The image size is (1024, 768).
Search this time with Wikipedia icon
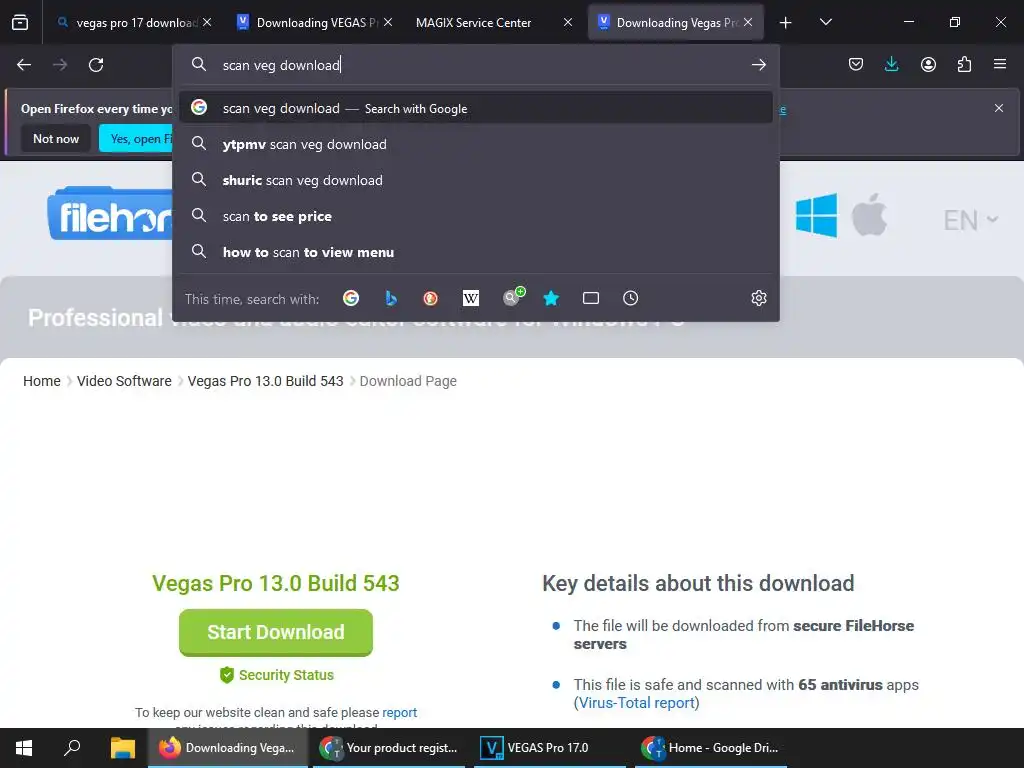point(470,298)
